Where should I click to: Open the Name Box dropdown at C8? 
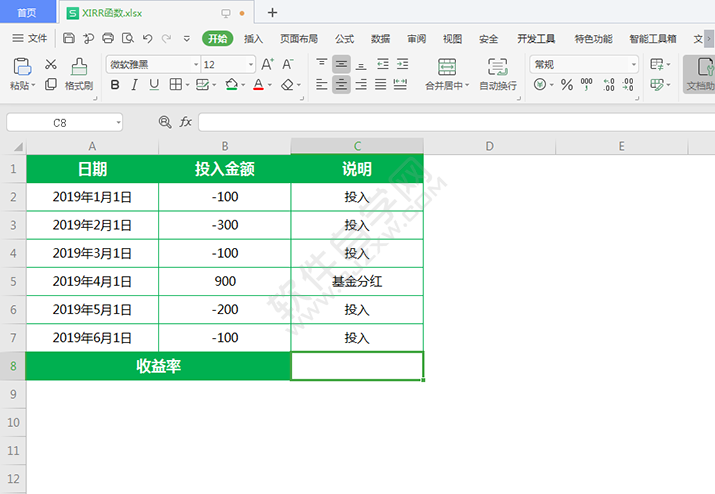pos(119,122)
